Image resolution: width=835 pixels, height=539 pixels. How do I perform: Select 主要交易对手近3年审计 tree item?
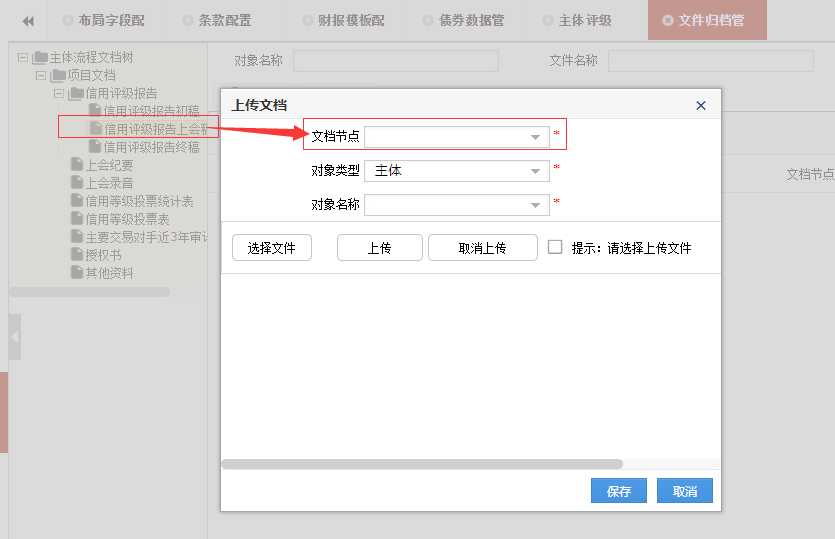146,238
